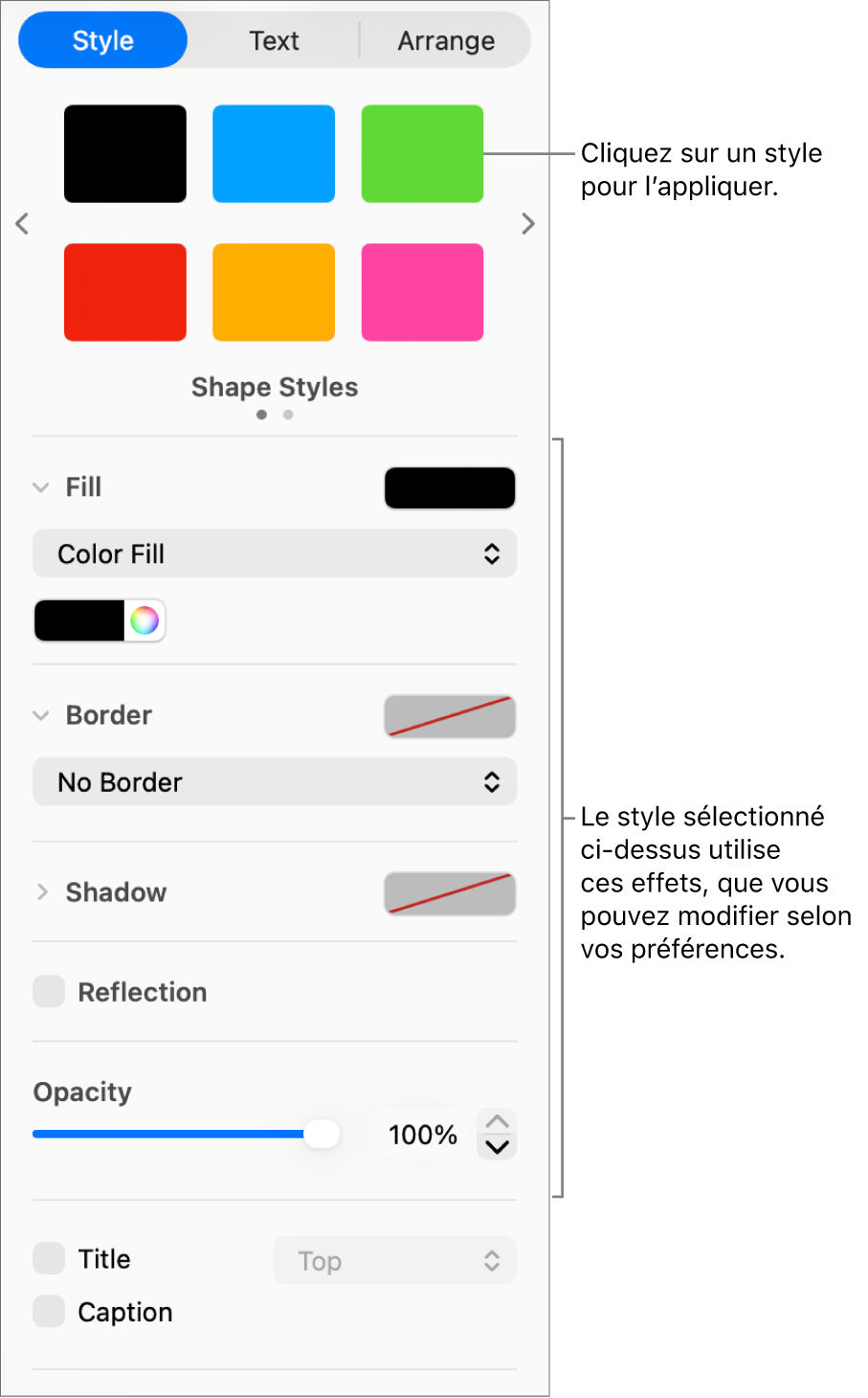Enable the Title checkbox
The height and width of the screenshot is (1398, 868).
[x=49, y=1258]
